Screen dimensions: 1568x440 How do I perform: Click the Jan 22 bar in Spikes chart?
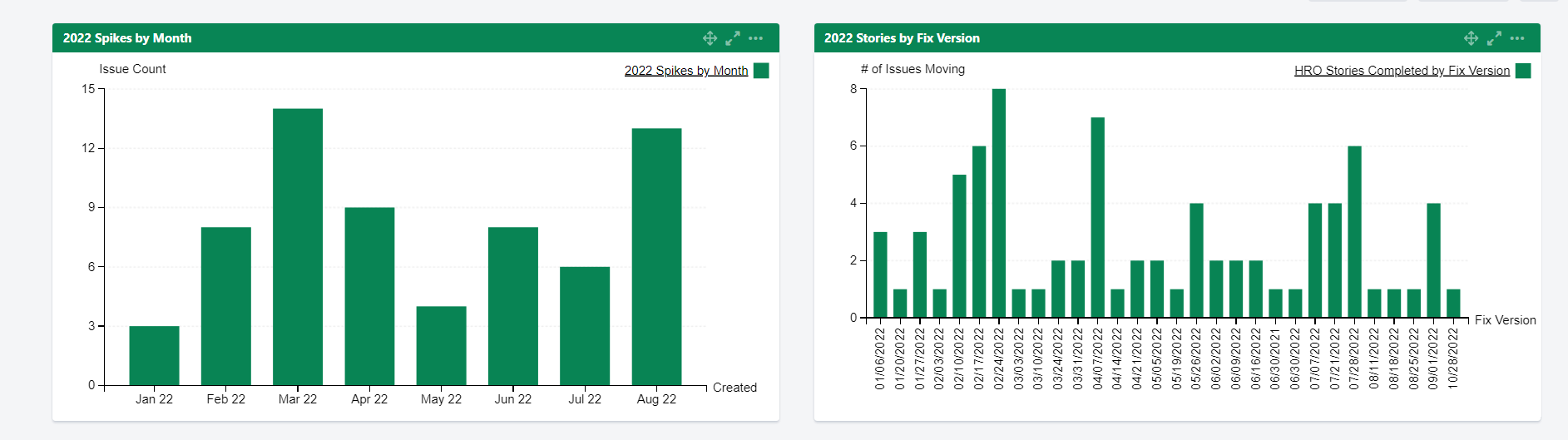(154, 356)
